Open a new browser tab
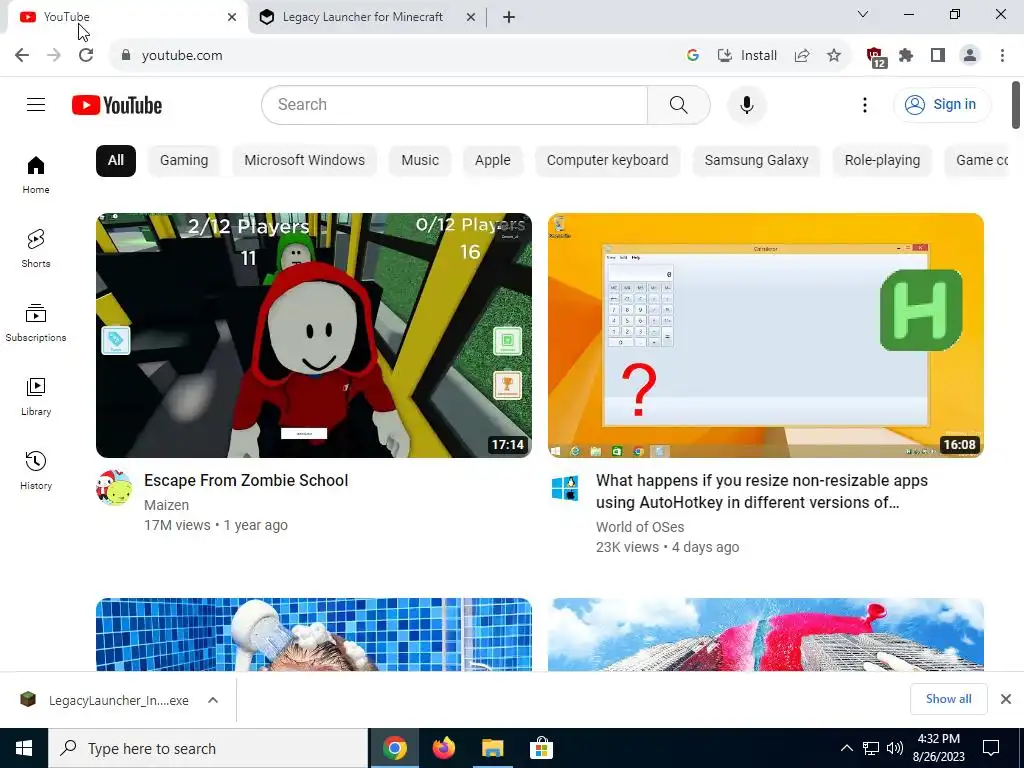The image size is (1024, 768). pyautogui.click(x=509, y=17)
